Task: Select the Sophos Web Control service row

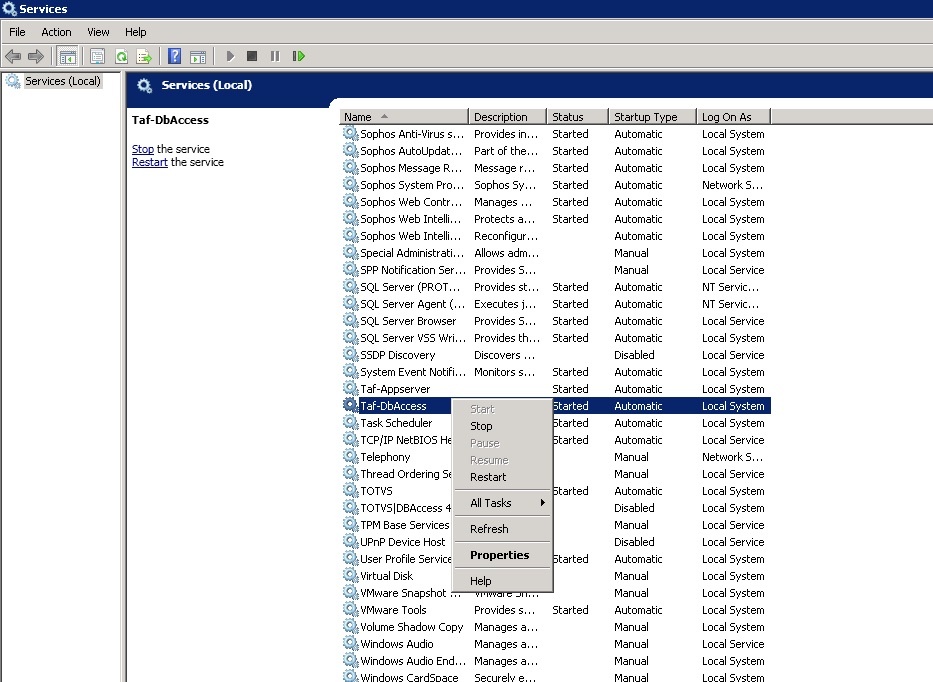Action: (x=556, y=202)
